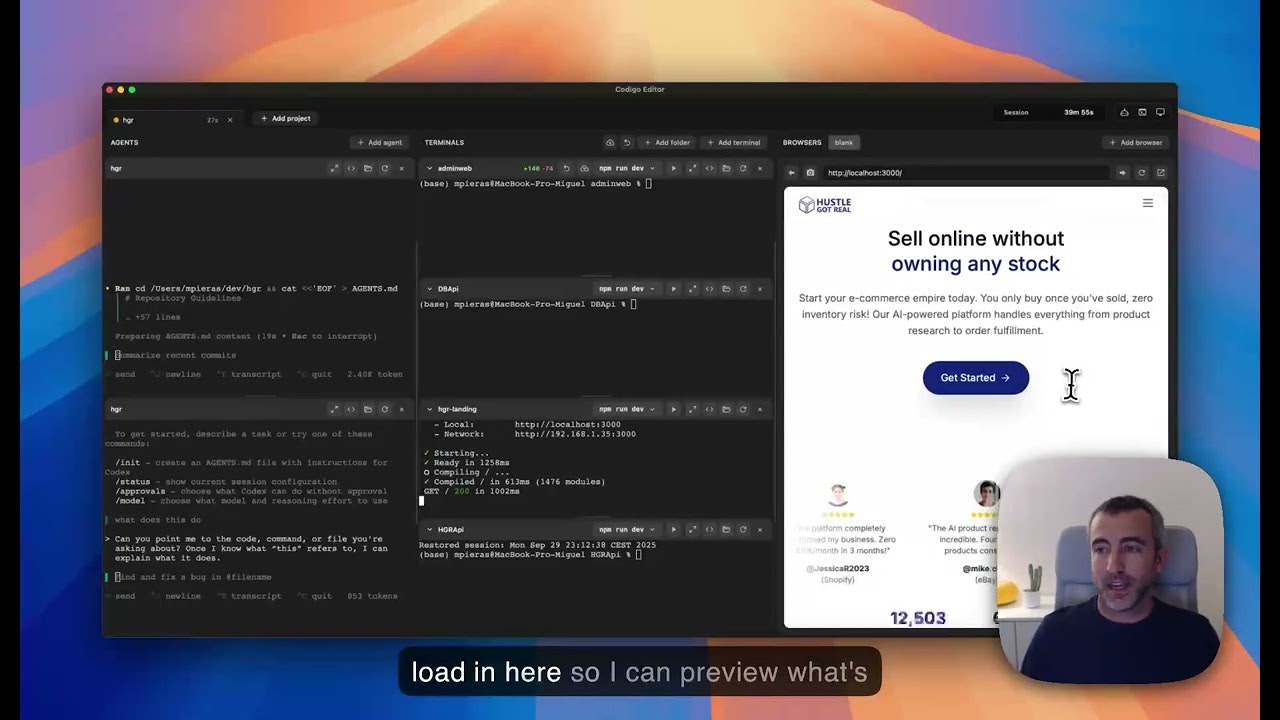Click Add agent button

[x=379, y=142]
